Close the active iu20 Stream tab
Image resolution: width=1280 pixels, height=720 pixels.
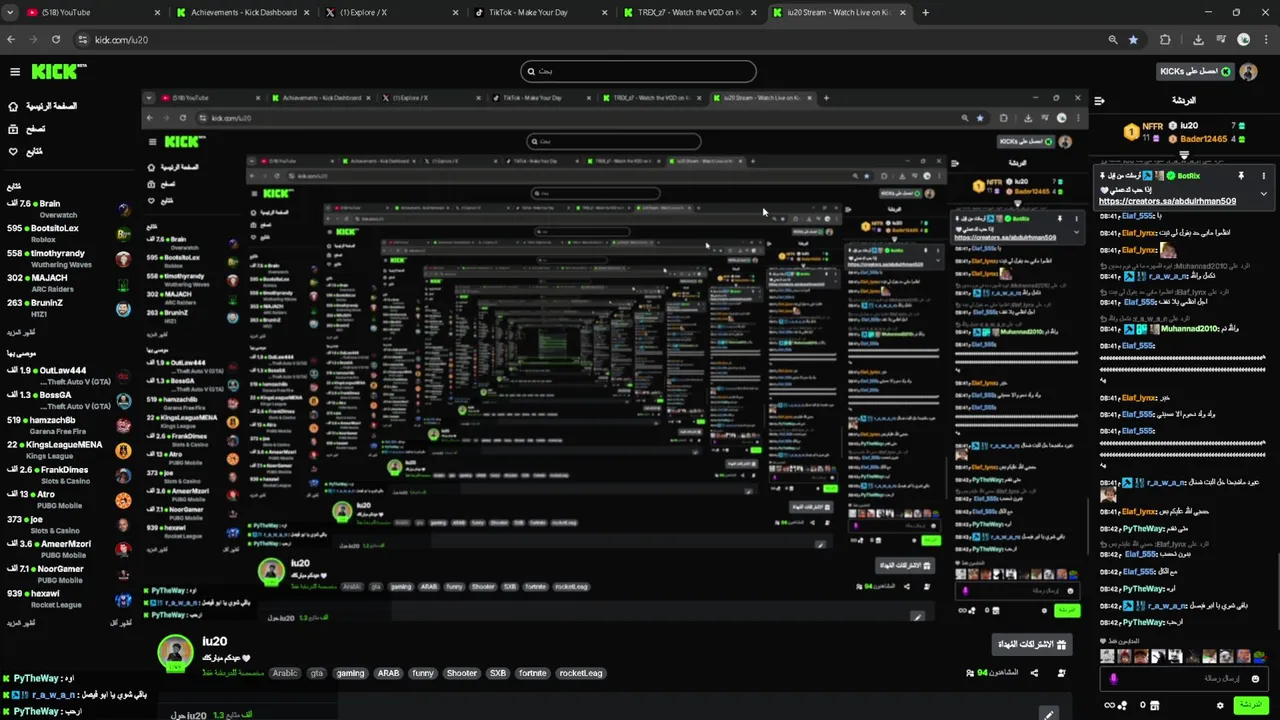pos(904,12)
